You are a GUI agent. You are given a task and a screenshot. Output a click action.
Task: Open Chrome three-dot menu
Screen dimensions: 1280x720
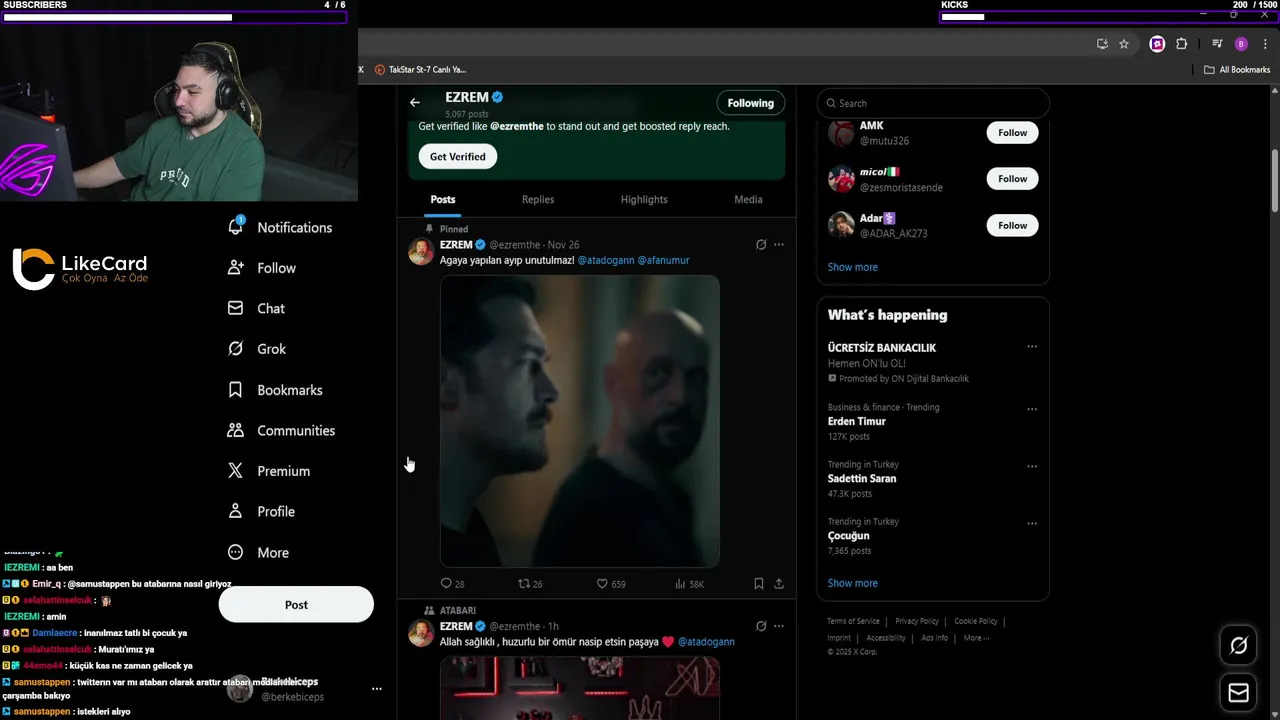[1265, 44]
